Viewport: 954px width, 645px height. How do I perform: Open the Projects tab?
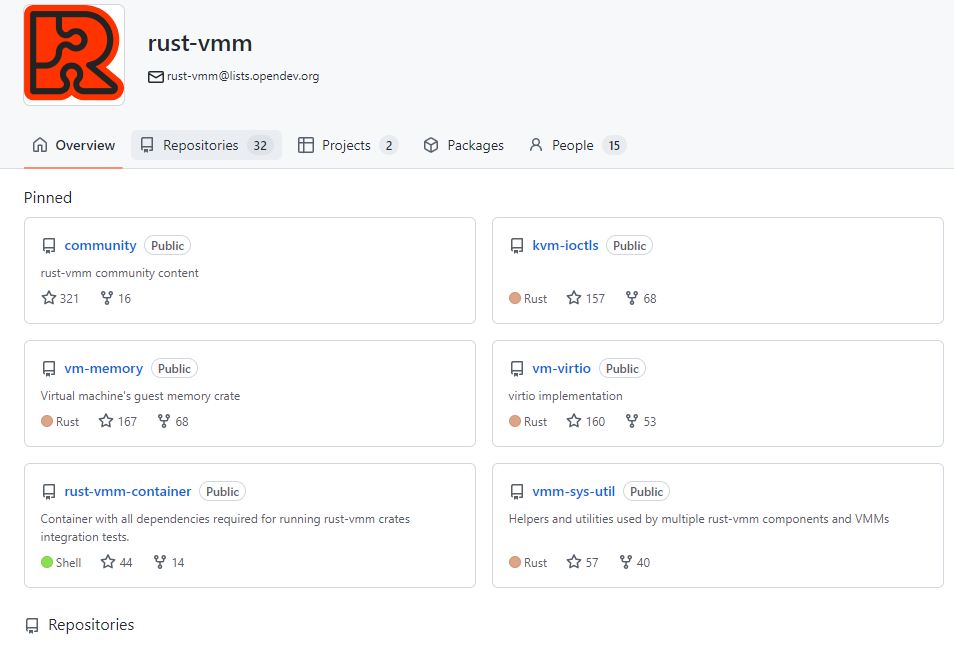(347, 145)
